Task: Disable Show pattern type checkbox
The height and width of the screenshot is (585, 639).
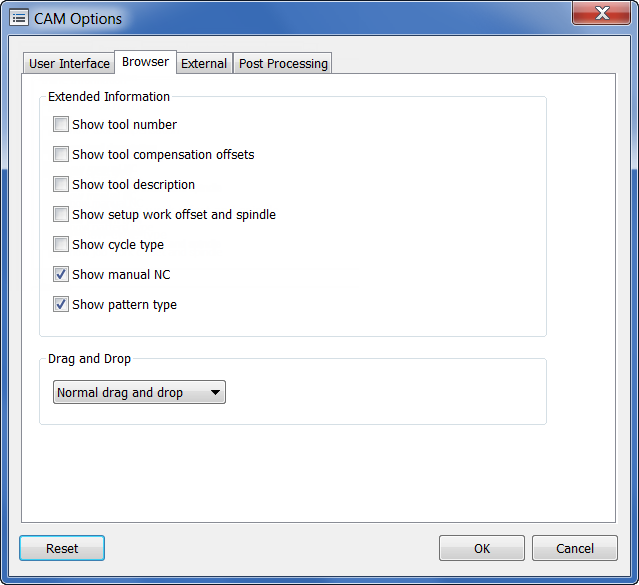Action: (61, 305)
